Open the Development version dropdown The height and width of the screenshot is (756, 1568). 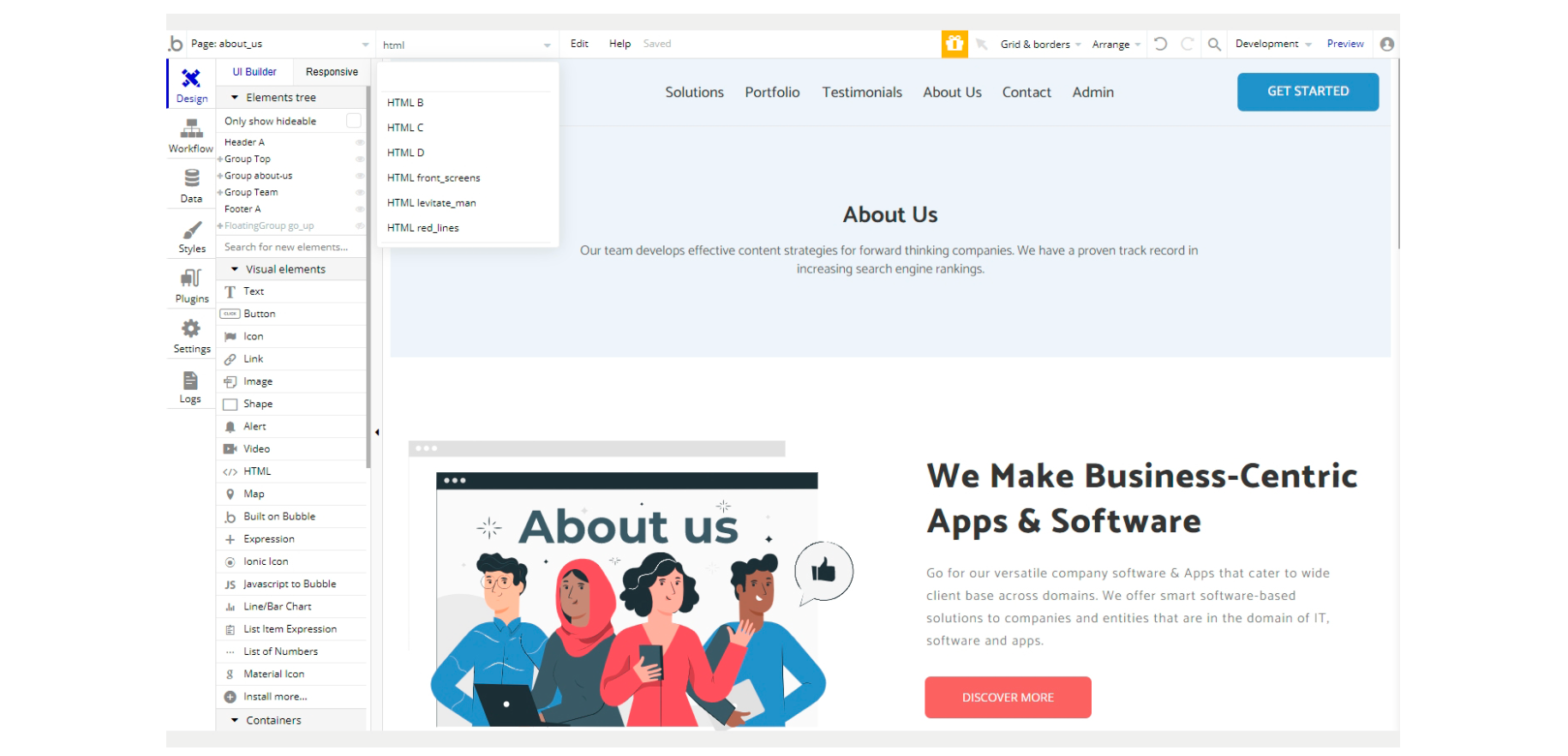coord(1273,44)
